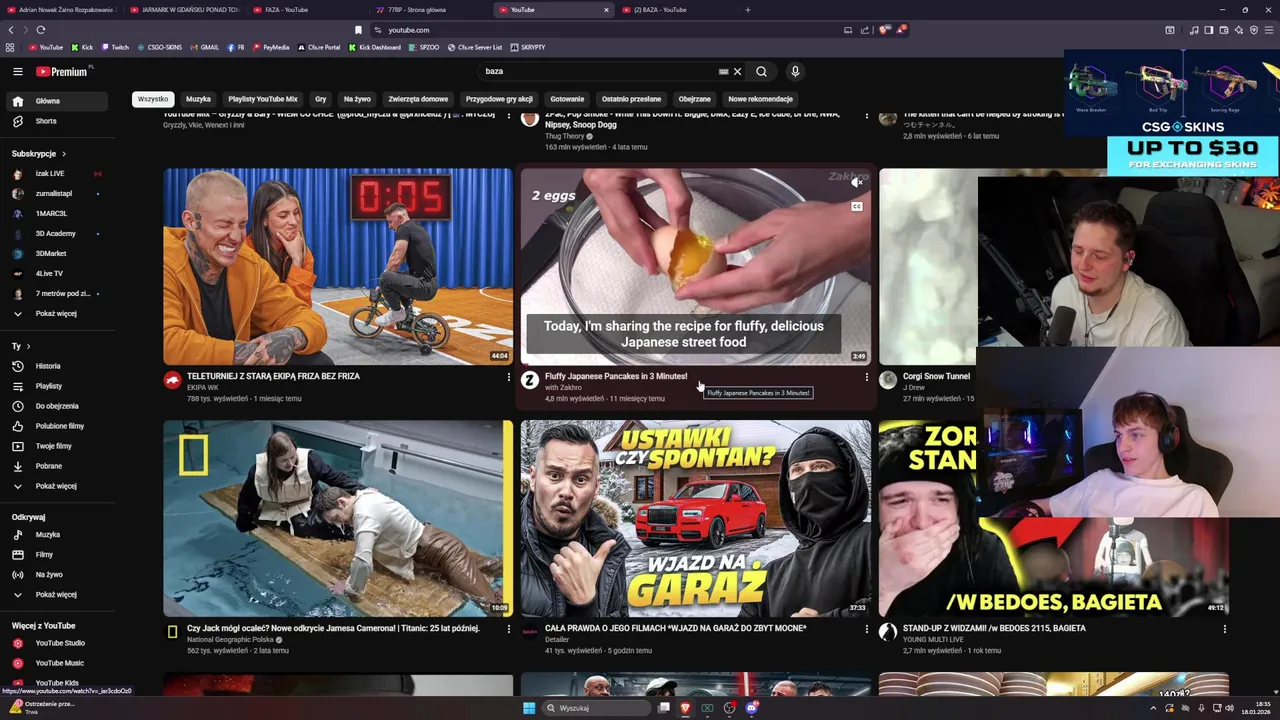The image size is (1280, 720).
Task: Select the Wszystko filter chip
Action: pos(153,99)
